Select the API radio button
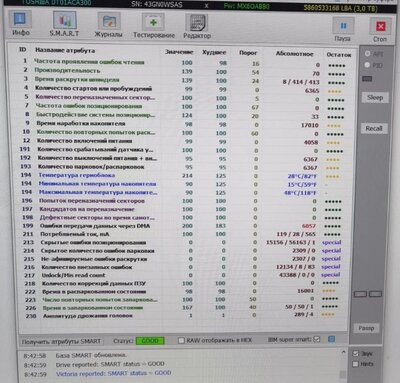The image size is (400, 383). 368,54
